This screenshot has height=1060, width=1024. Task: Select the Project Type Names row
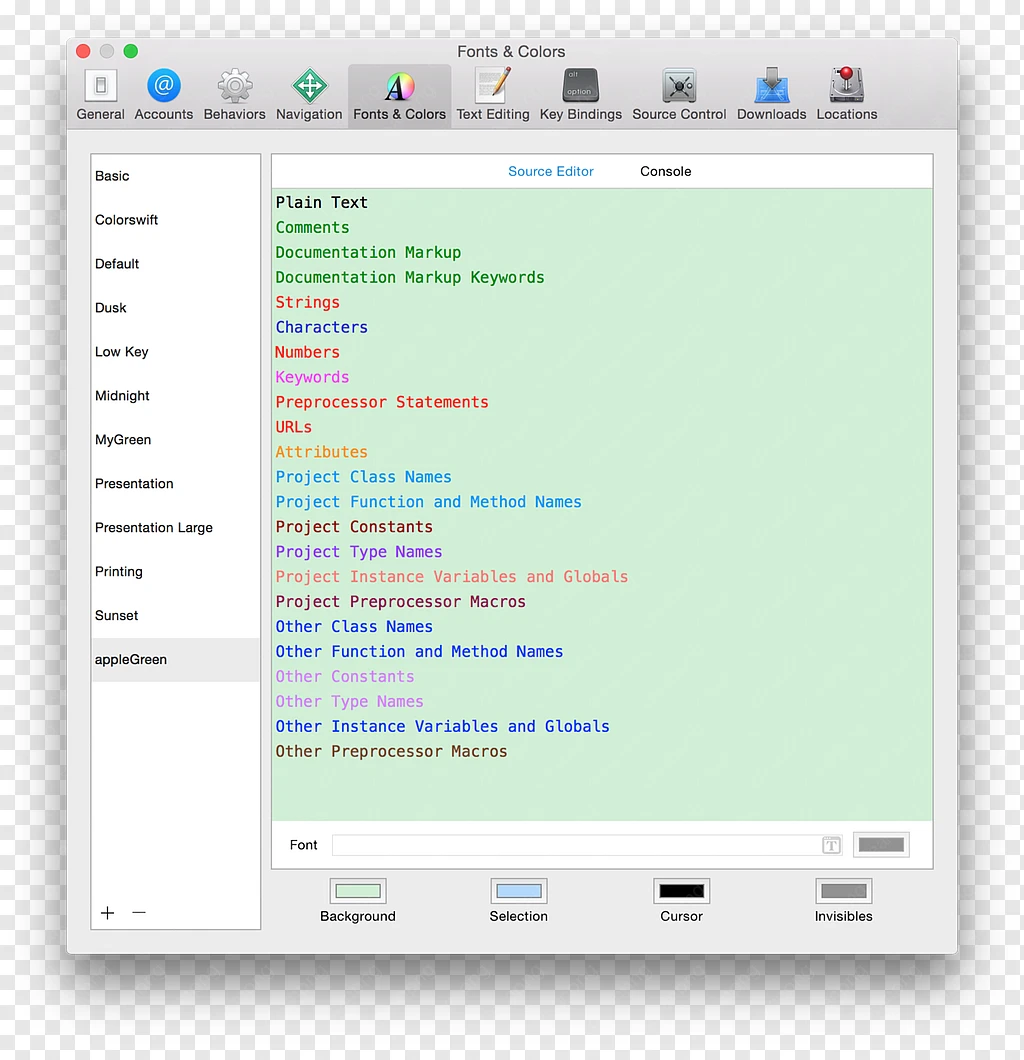pos(602,552)
